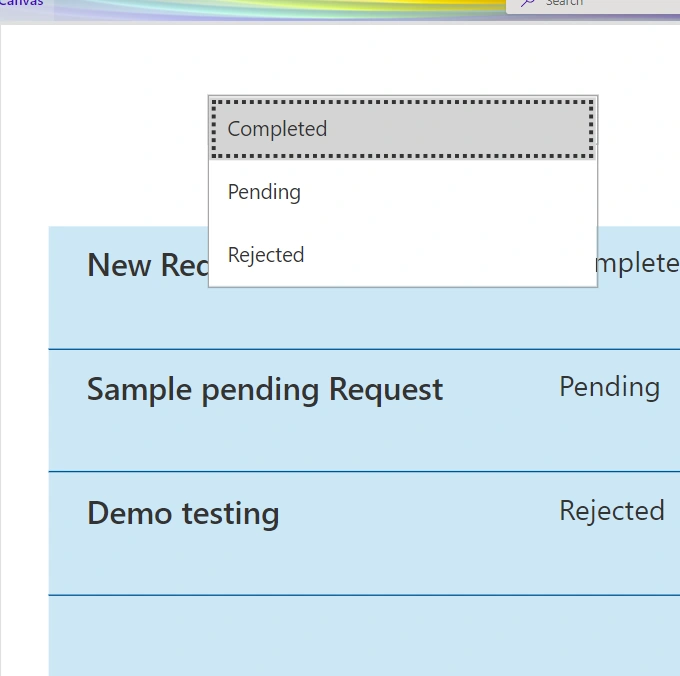Click the divider line under New Request row
The image size is (680, 676).
pyautogui.click(x=364, y=349)
